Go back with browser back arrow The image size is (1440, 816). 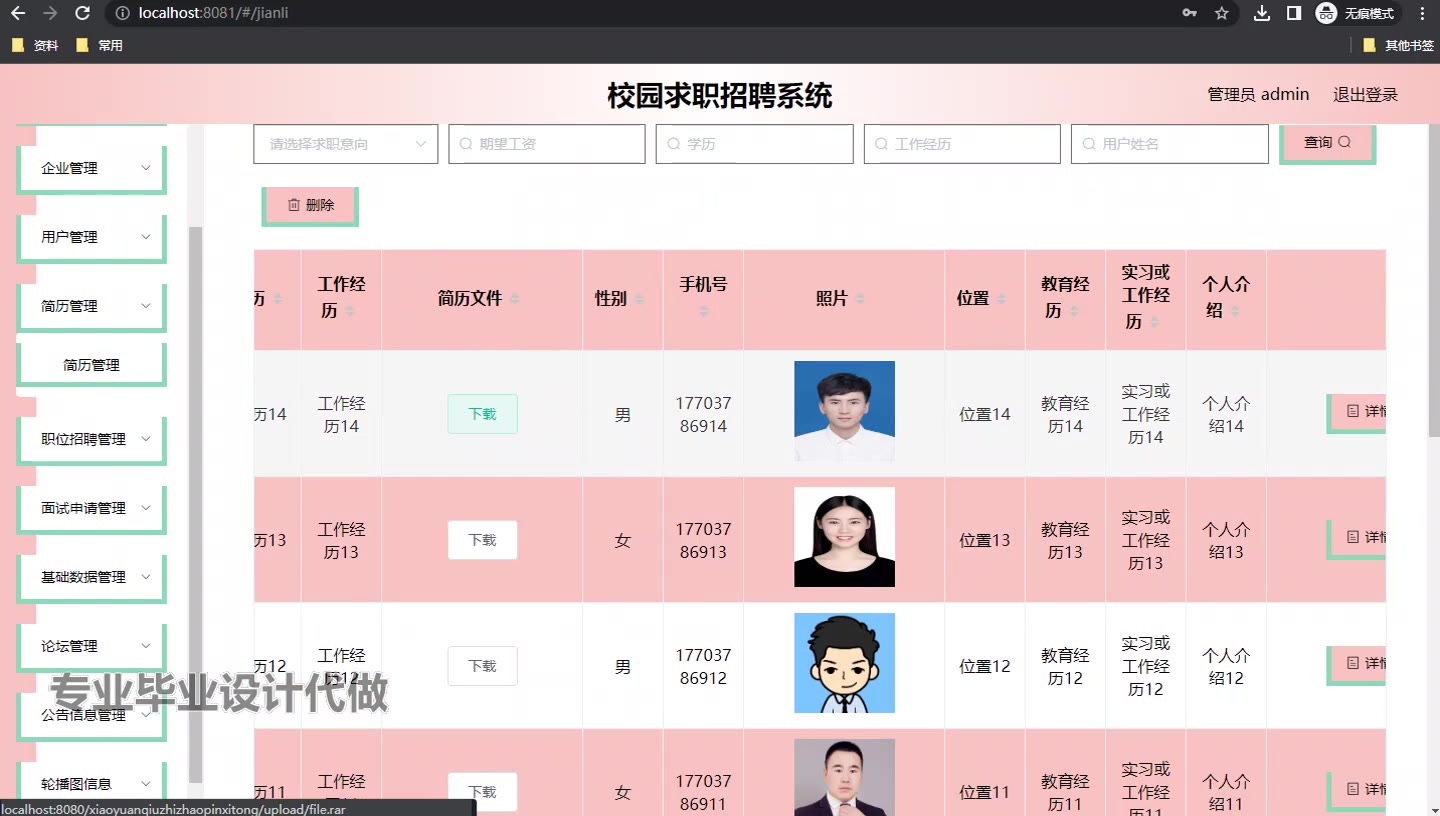click(x=17, y=13)
